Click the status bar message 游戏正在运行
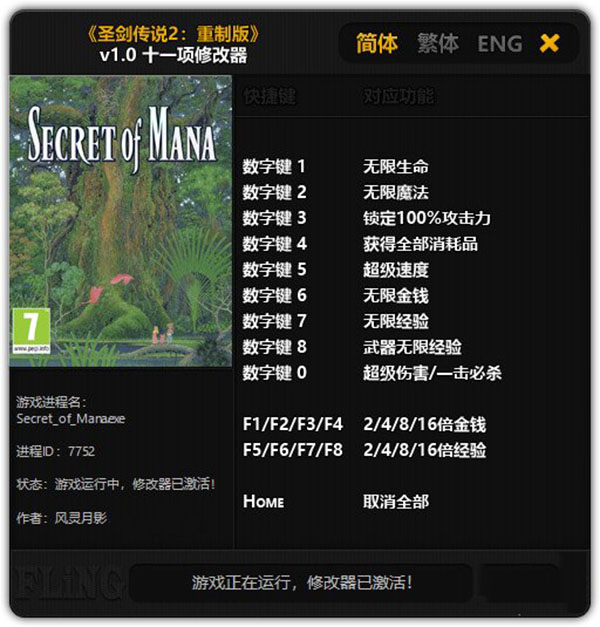 pos(302,583)
